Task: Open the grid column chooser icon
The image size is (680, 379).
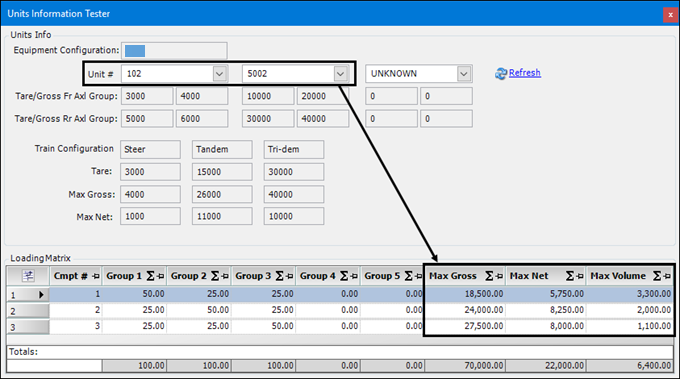Action: [x=28, y=276]
